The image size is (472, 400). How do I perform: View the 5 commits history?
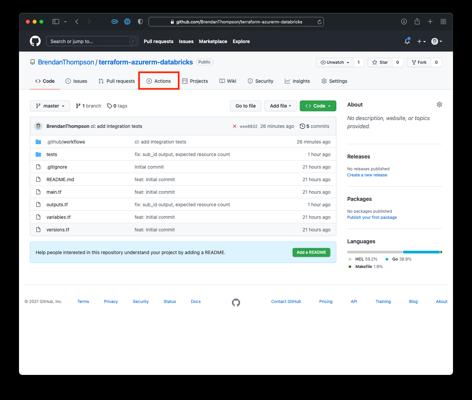pos(314,126)
